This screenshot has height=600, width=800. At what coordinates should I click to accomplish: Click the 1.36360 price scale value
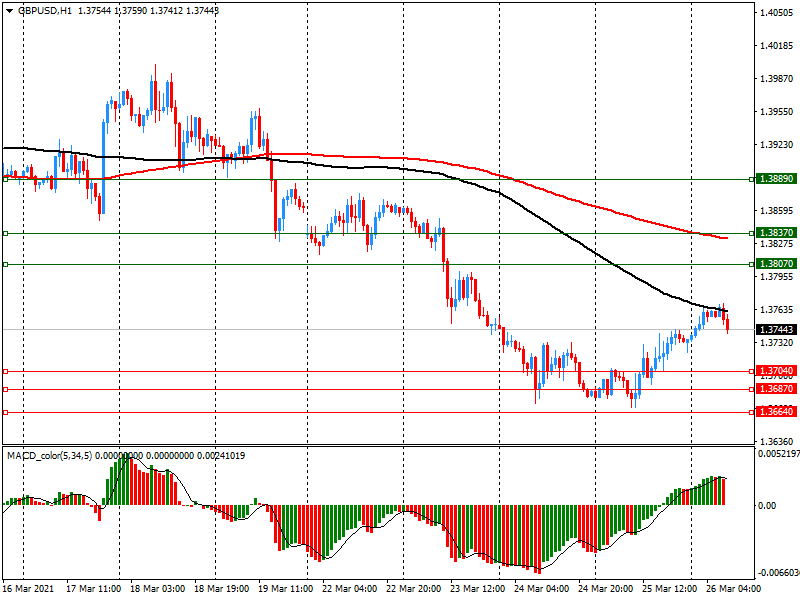pos(777,442)
